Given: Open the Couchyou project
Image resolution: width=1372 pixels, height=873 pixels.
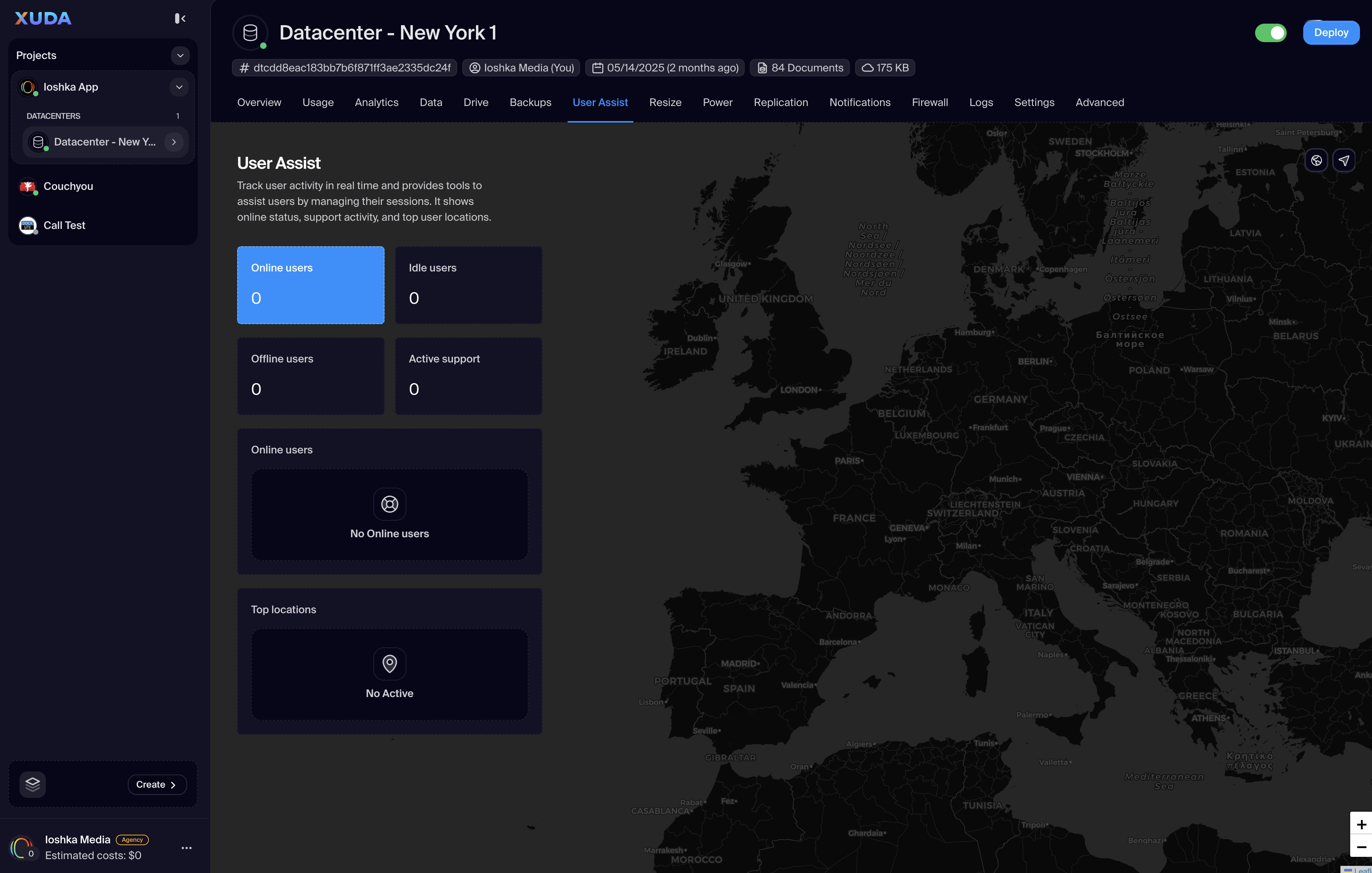Looking at the screenshot, I should (68, 186).
